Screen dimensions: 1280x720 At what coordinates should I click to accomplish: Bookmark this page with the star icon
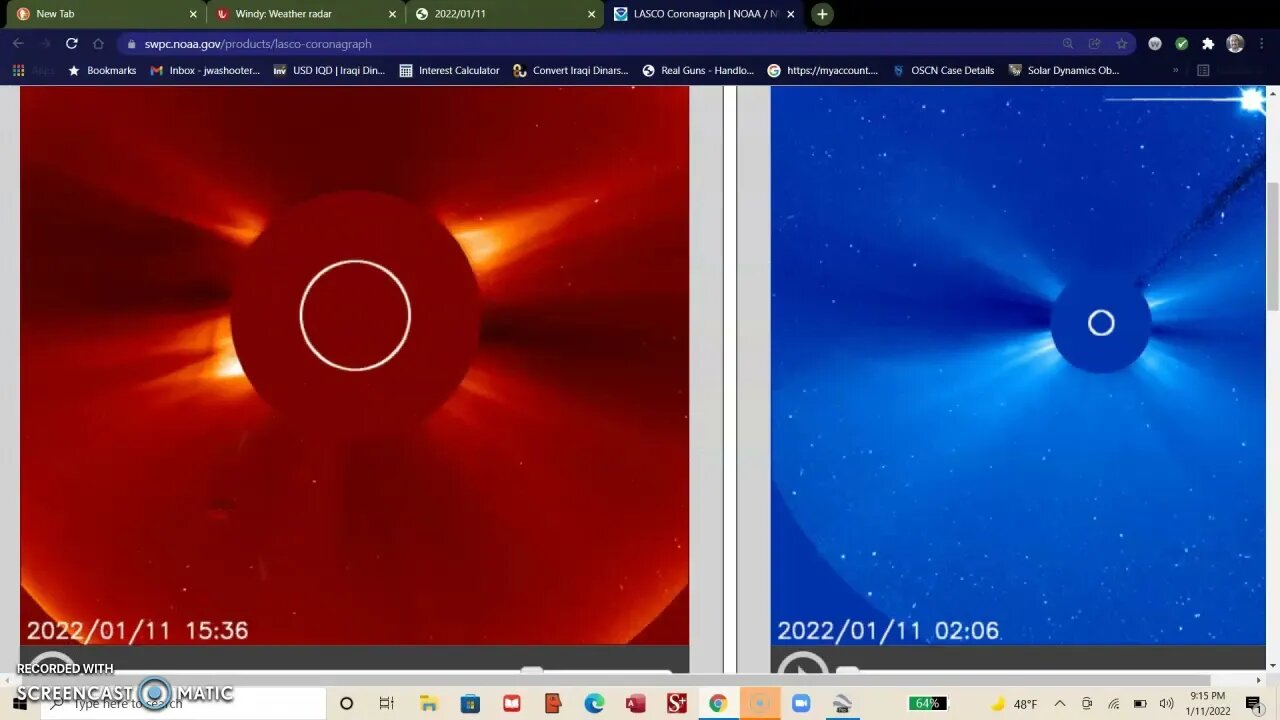click(1122, 44)
